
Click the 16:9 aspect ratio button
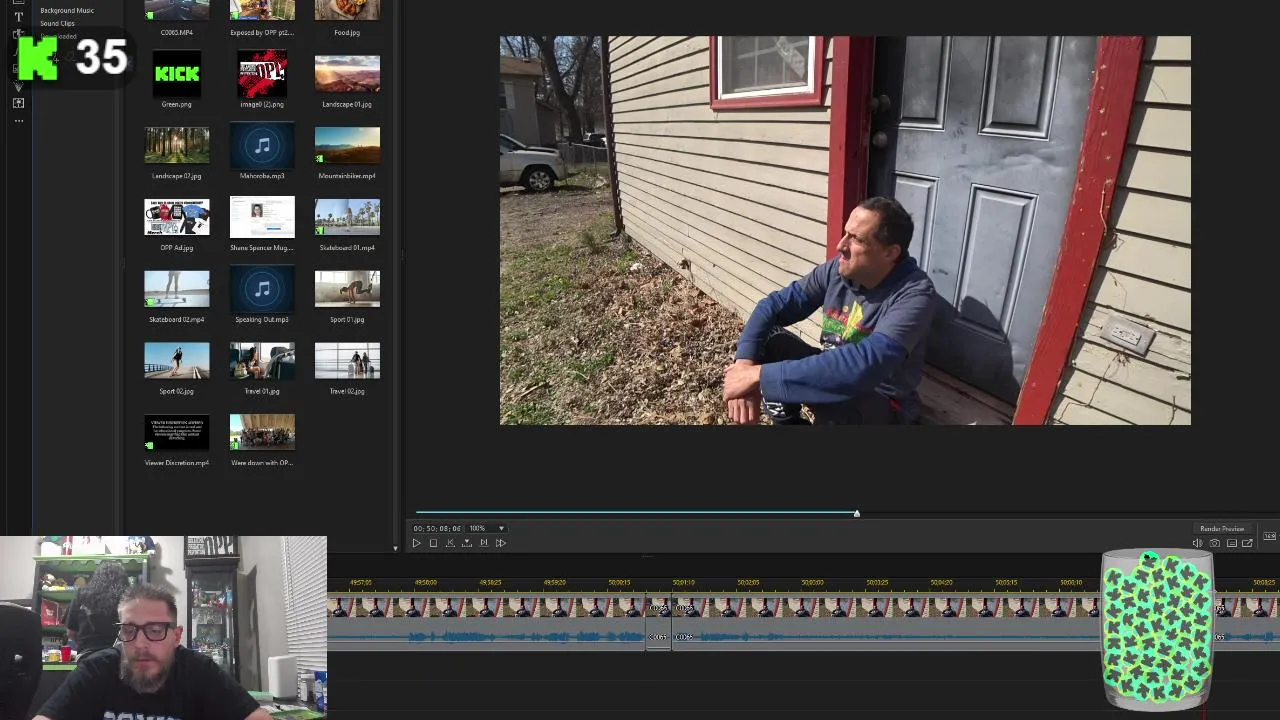point(1269,536)
